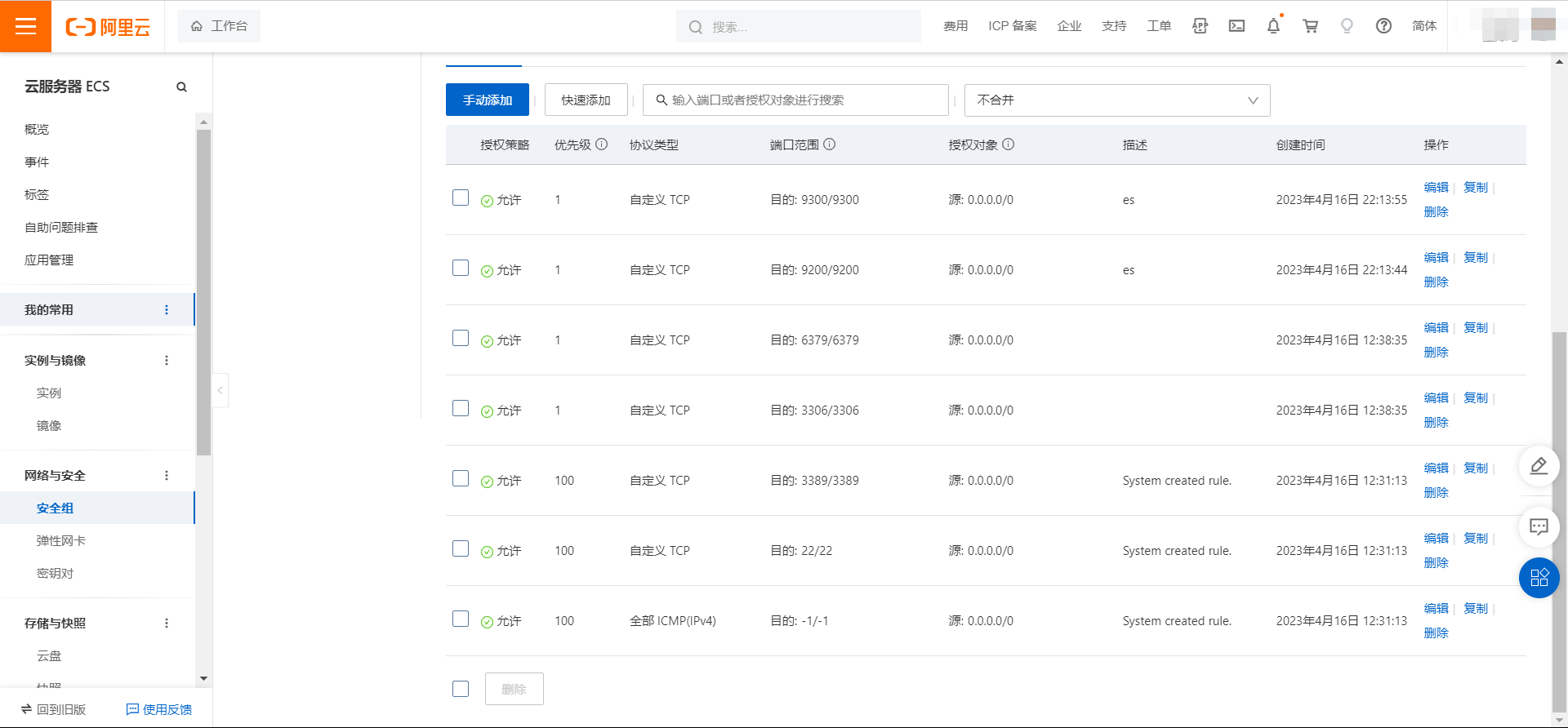Open the 不合并 merge dropdown

pyautogui.click(x=1117, y=100)
